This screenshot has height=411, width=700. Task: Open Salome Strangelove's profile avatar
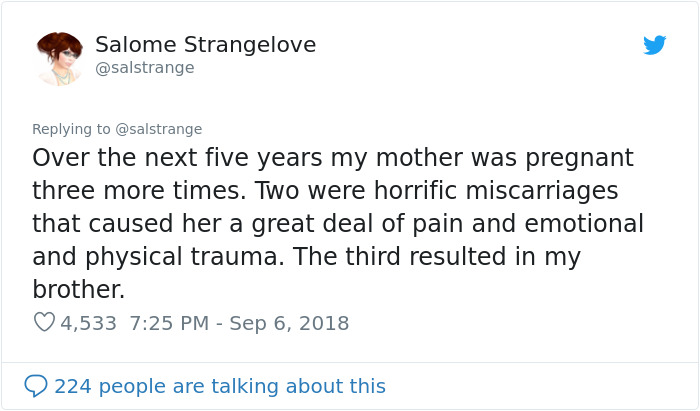pyautogui.click(x=59, y=58)
